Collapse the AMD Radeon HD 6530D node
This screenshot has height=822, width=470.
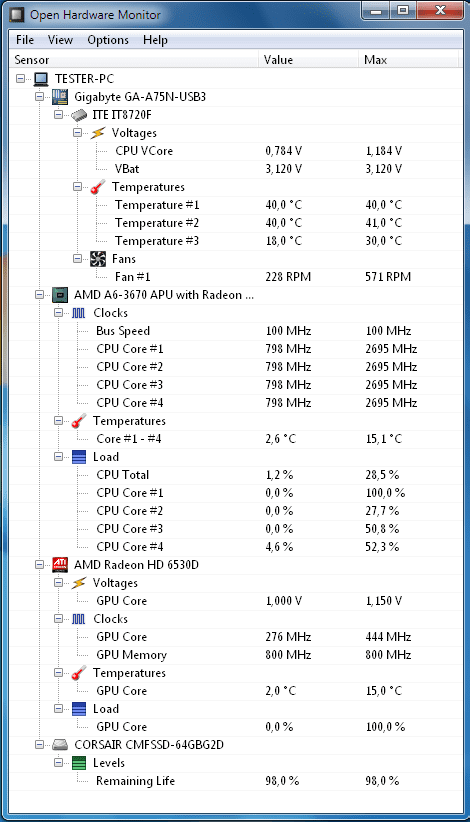click(39, 565)
